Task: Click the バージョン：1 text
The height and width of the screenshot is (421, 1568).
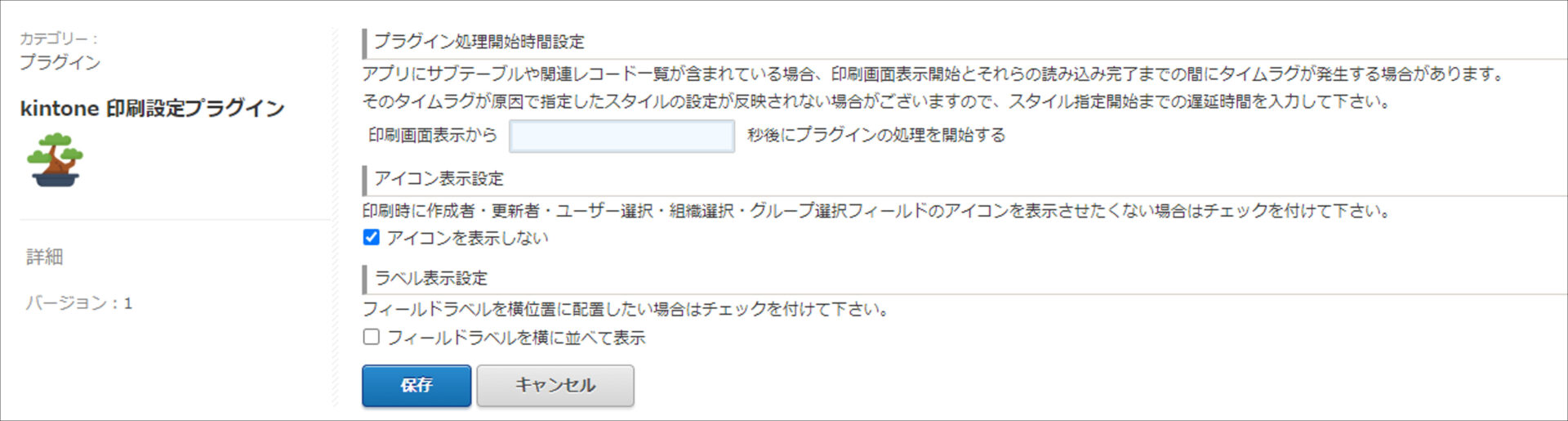Action: (79, 303)
